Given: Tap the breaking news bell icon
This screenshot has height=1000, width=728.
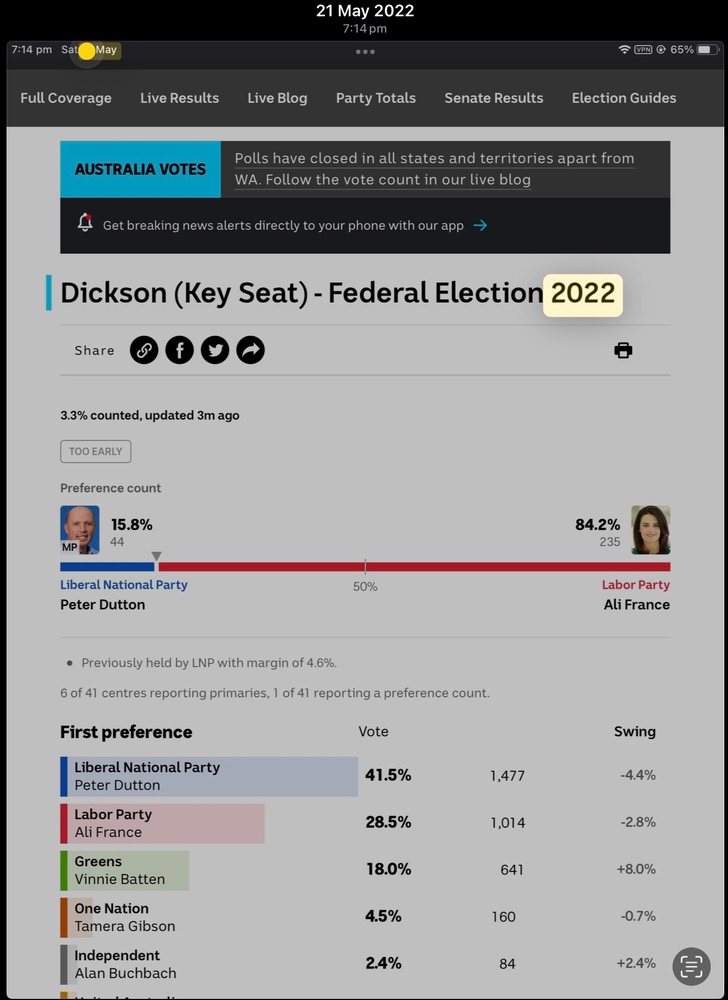Looking at the screenshot, I should pyautogui.click(x=85, y=222).
